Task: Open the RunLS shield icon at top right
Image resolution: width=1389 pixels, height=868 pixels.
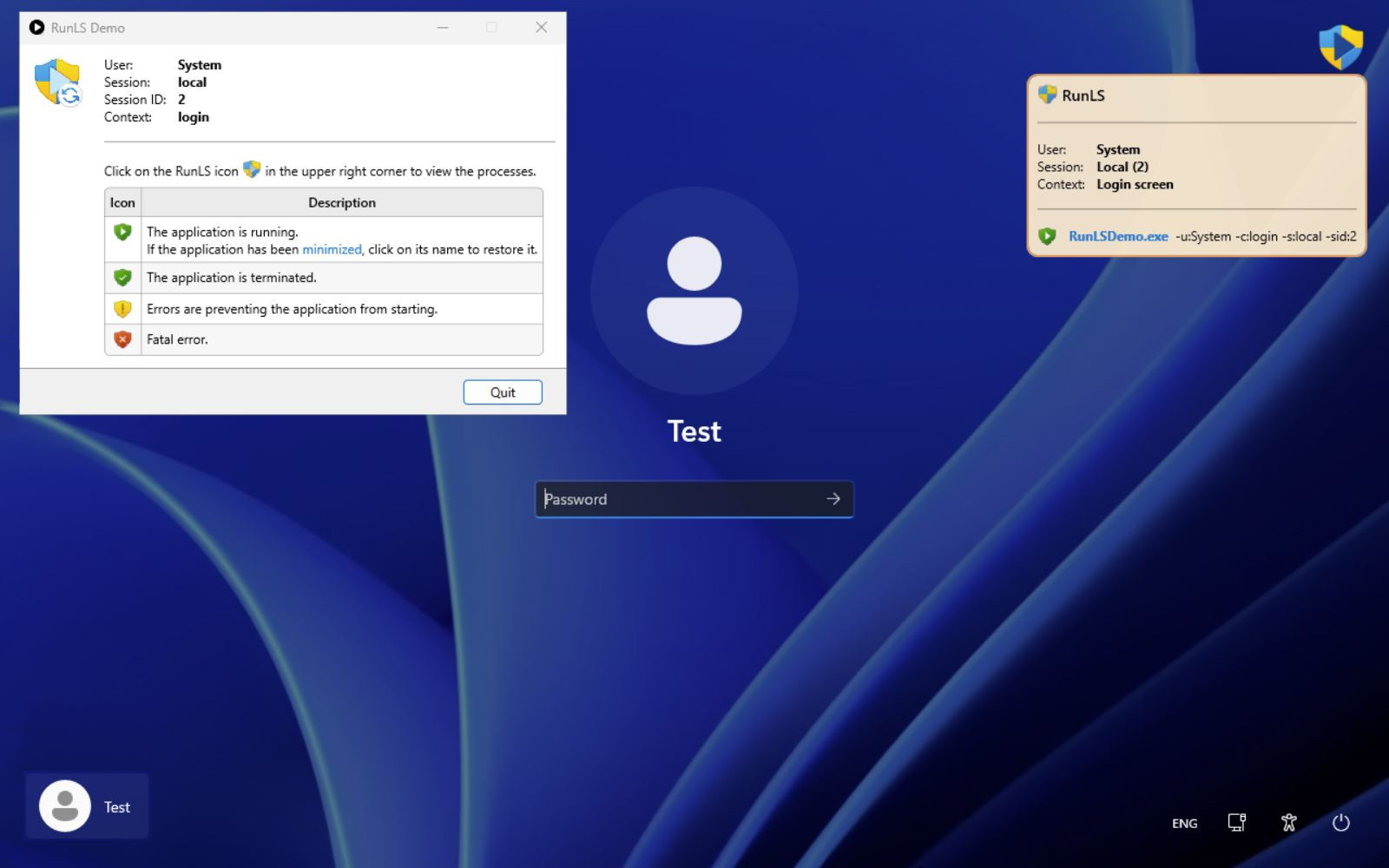Action: click(1340, 47)
